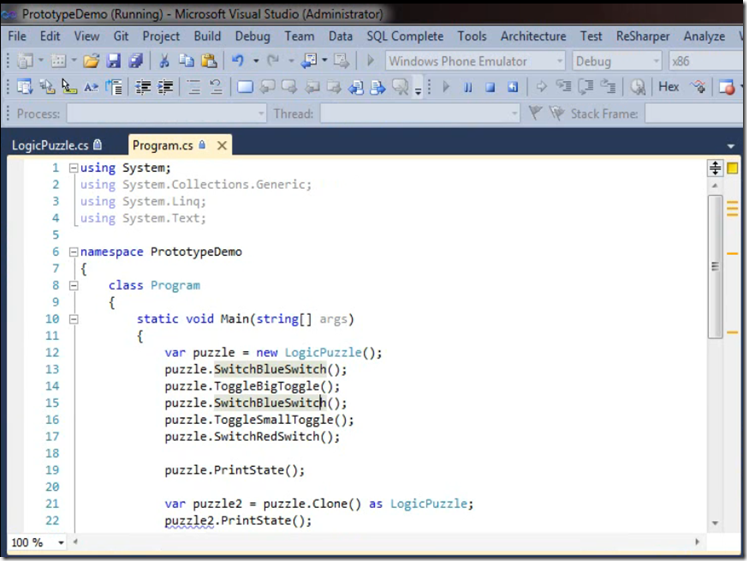Click the horizontal scrollbar right arrow
747x561 pixels.
click(x=697, y=542)
